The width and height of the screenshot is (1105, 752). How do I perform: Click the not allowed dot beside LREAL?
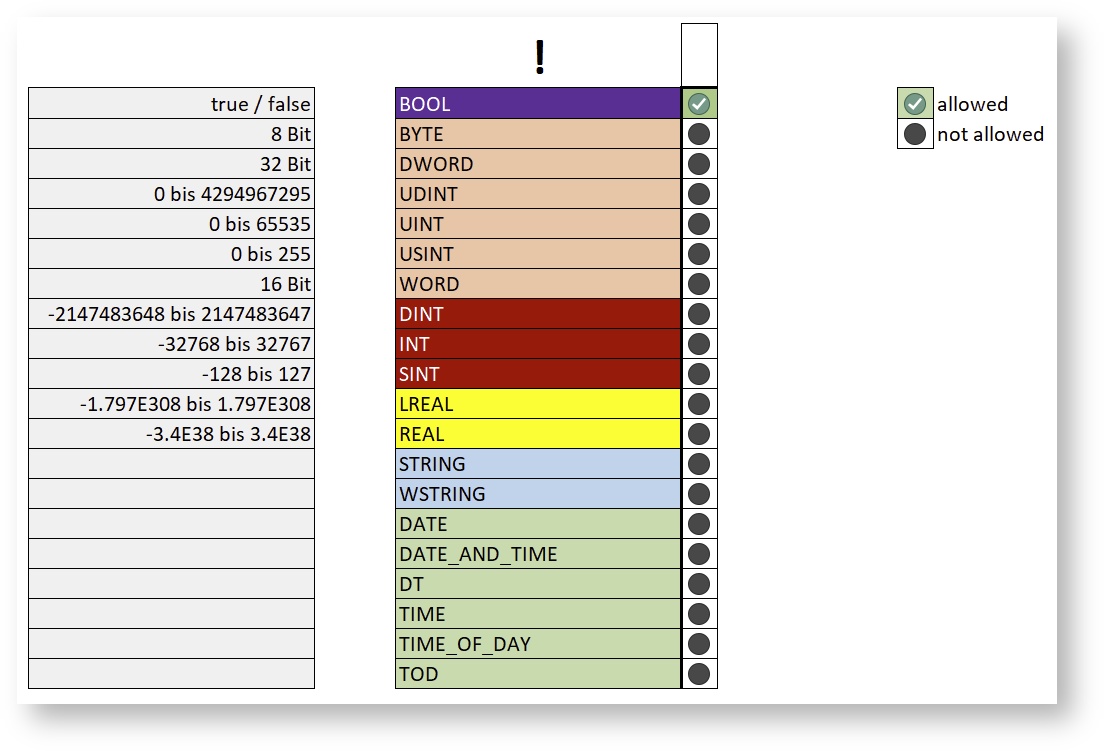point(699,404)
